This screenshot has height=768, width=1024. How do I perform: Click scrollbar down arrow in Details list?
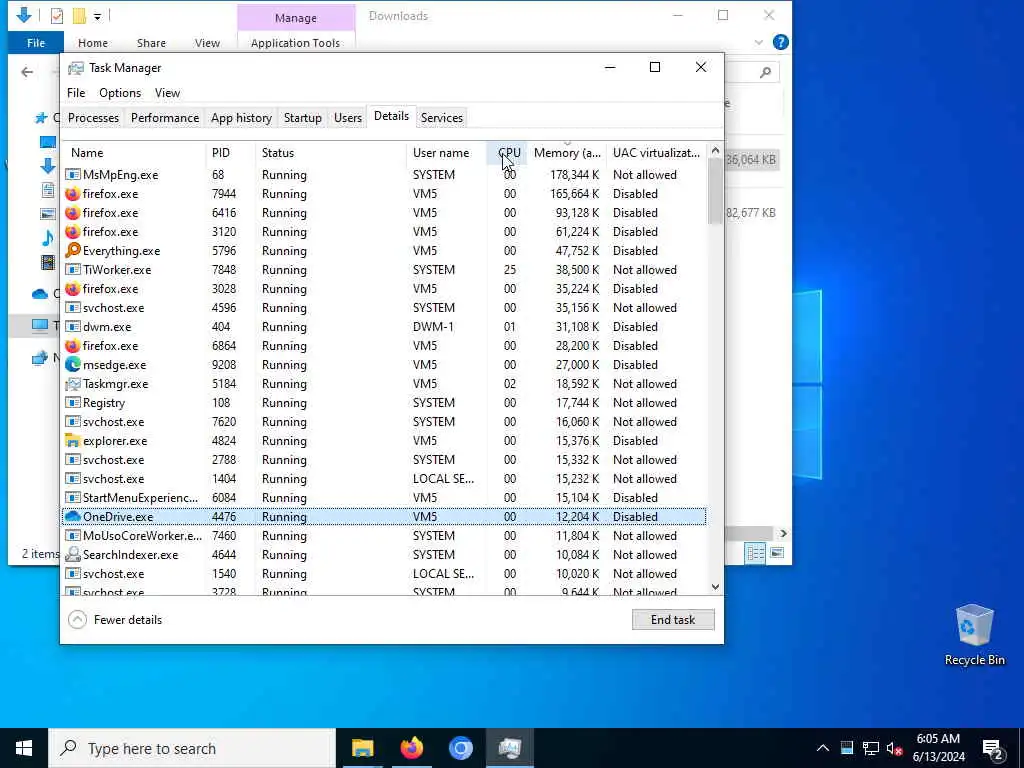click(x=715, y=587)
